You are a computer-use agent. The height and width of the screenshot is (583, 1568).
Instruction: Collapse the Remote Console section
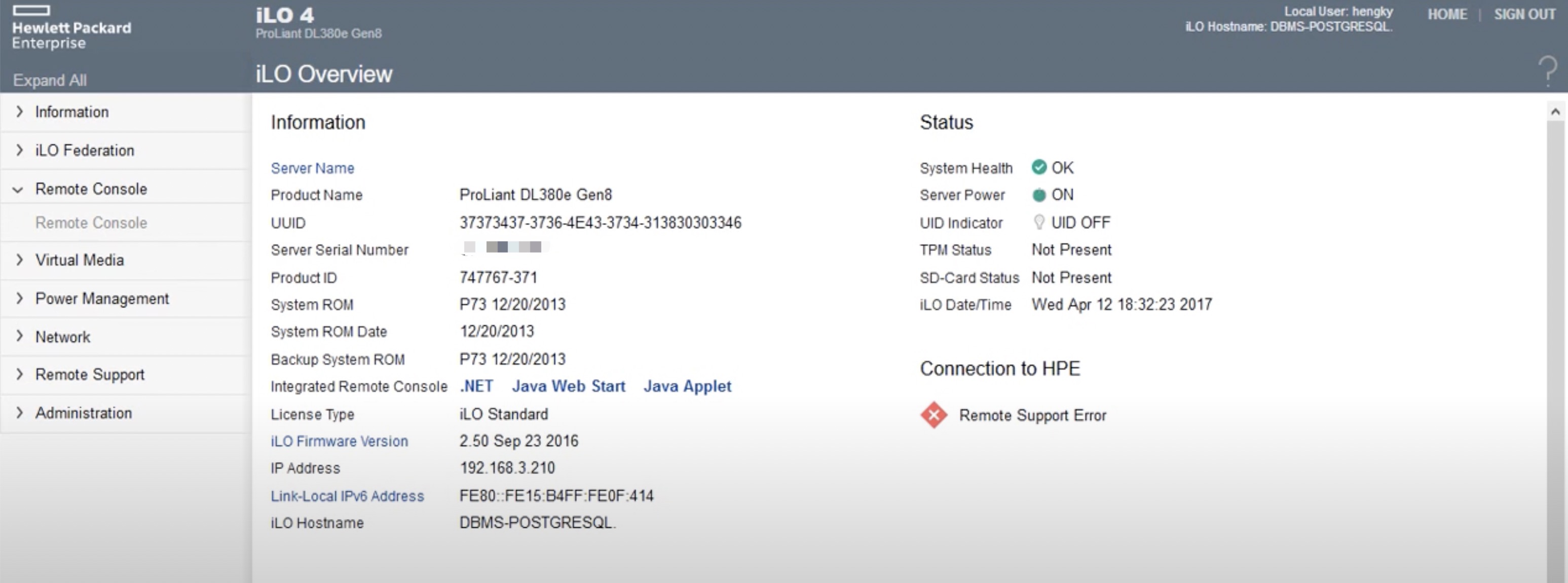(91, 189)
